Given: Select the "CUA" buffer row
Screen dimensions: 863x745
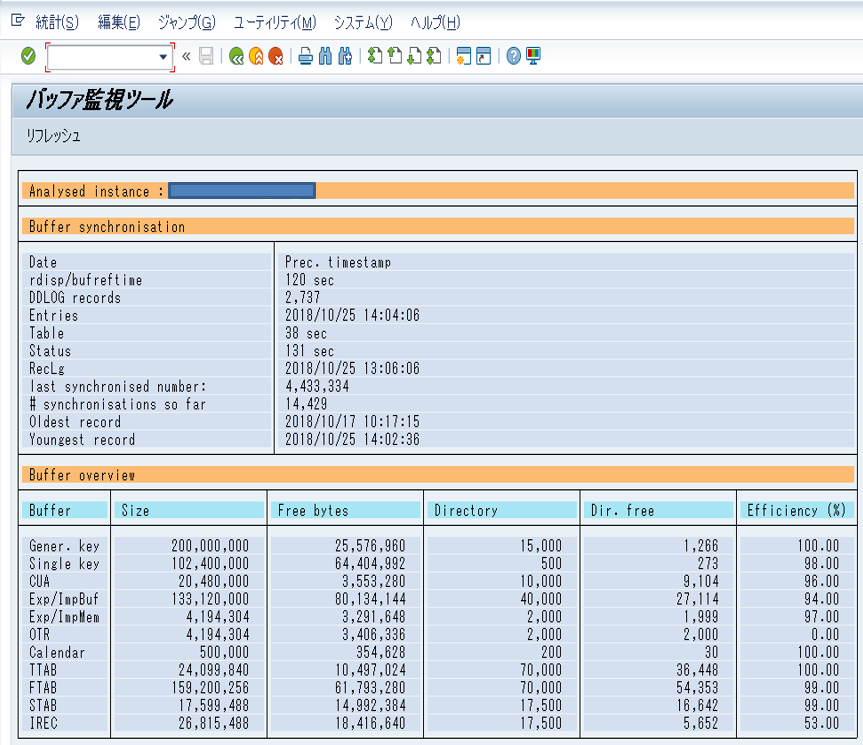Looking at the screenshot, I should [436, 582].
